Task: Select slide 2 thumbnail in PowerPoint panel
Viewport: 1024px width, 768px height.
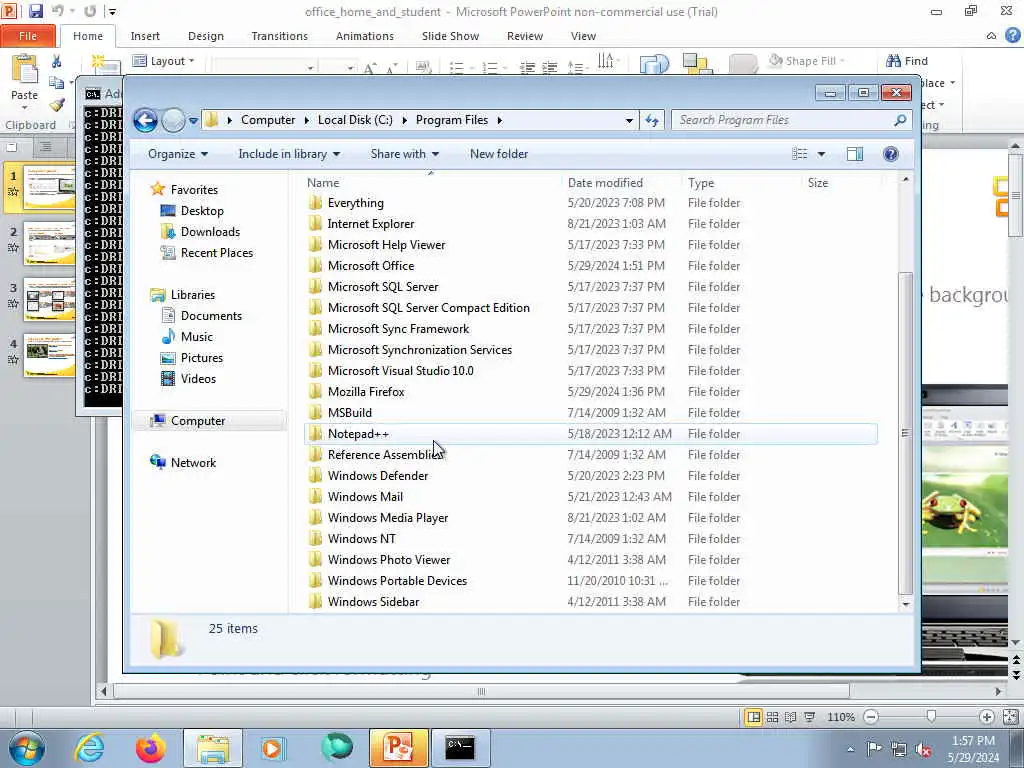Action: (50, 243)
